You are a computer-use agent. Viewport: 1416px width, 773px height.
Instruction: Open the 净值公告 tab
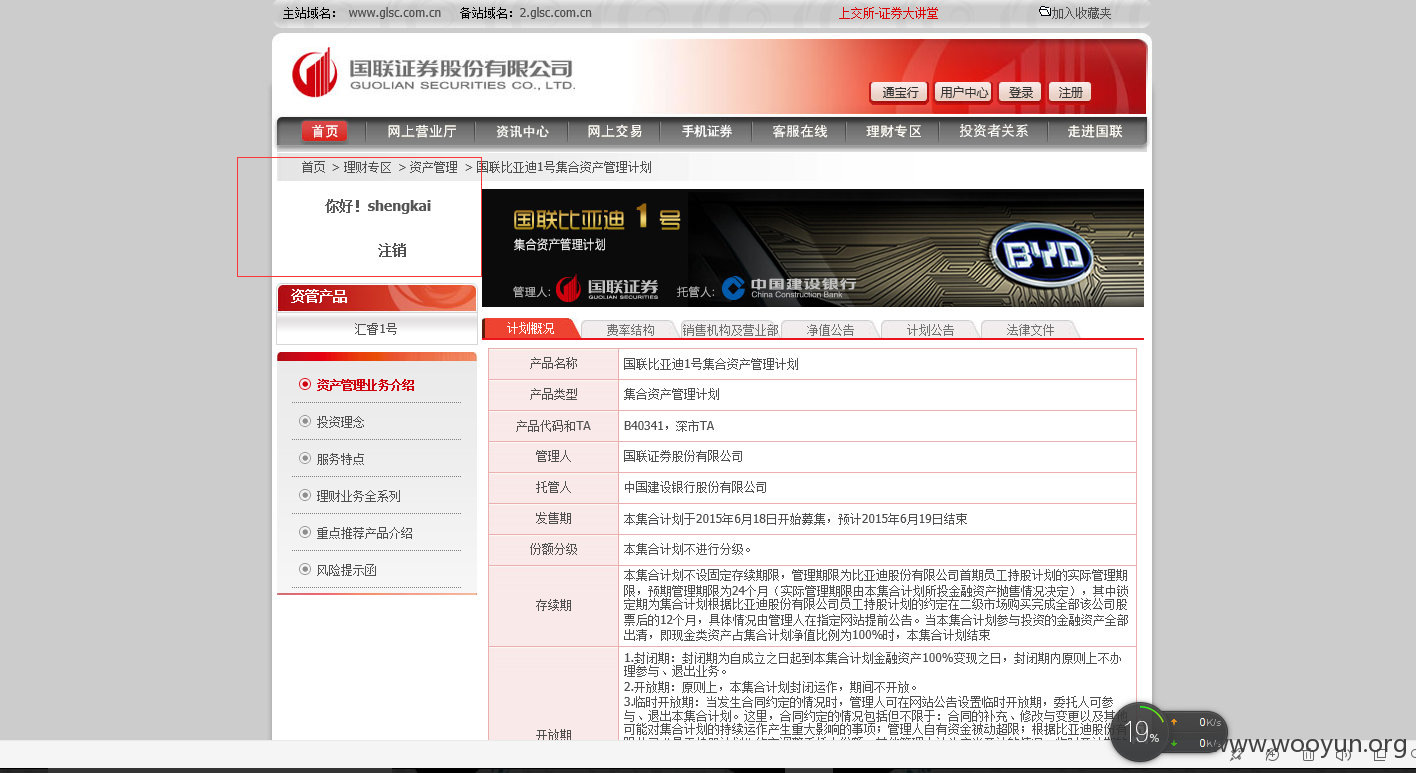pyautogui.click(x=830, y=329)
